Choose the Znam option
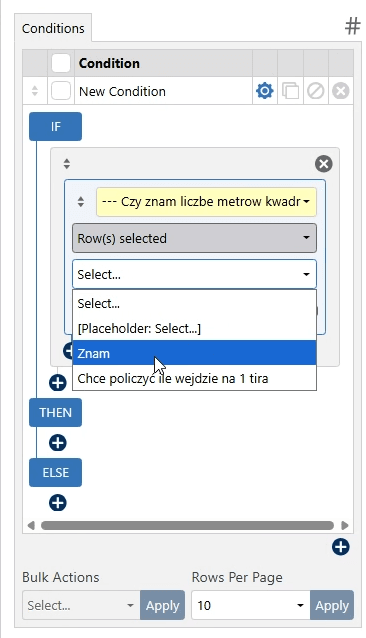This screenshot has height=638, width=366. click(194, 353)
